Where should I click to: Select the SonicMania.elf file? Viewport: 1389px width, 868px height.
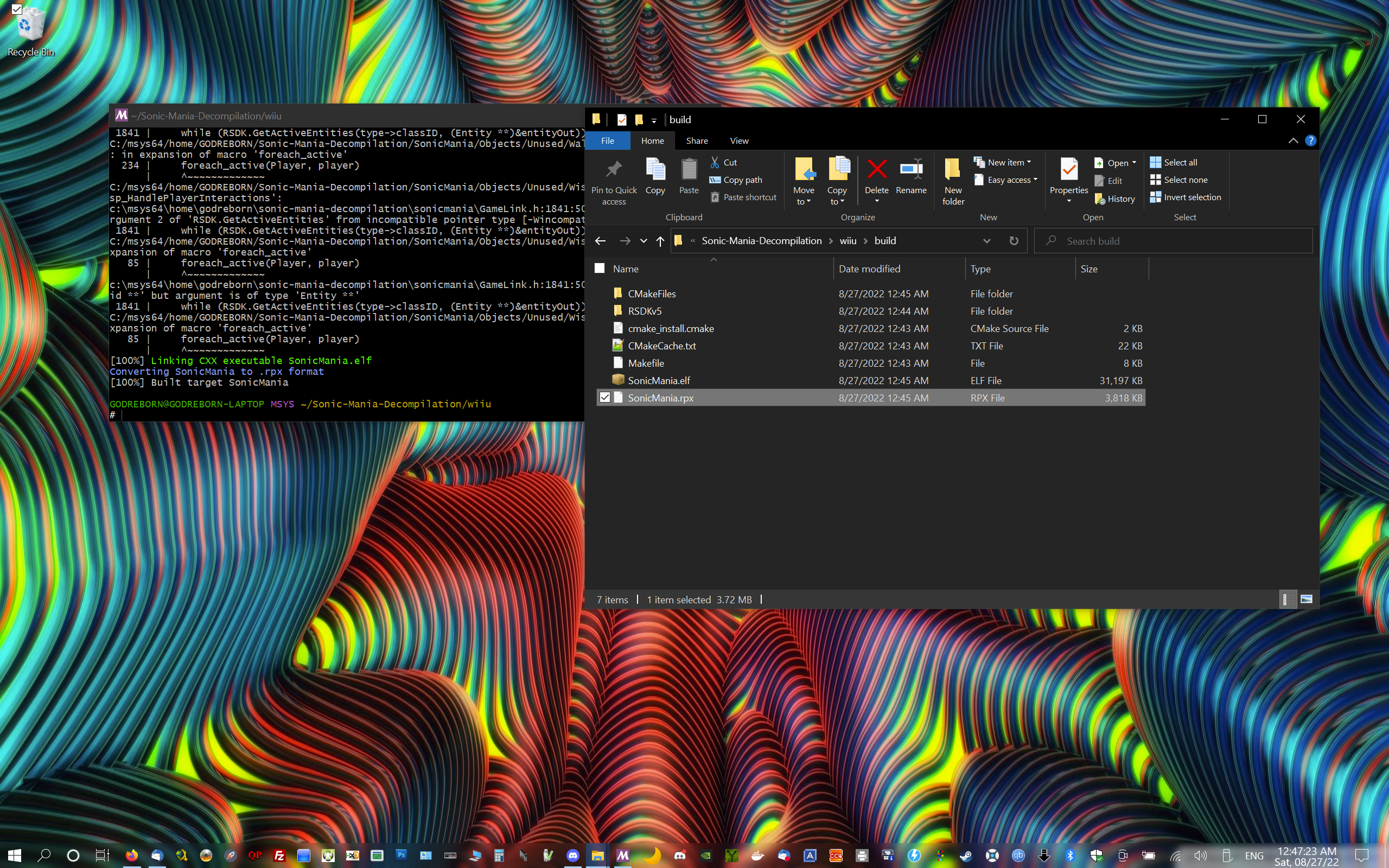(871, 380)
